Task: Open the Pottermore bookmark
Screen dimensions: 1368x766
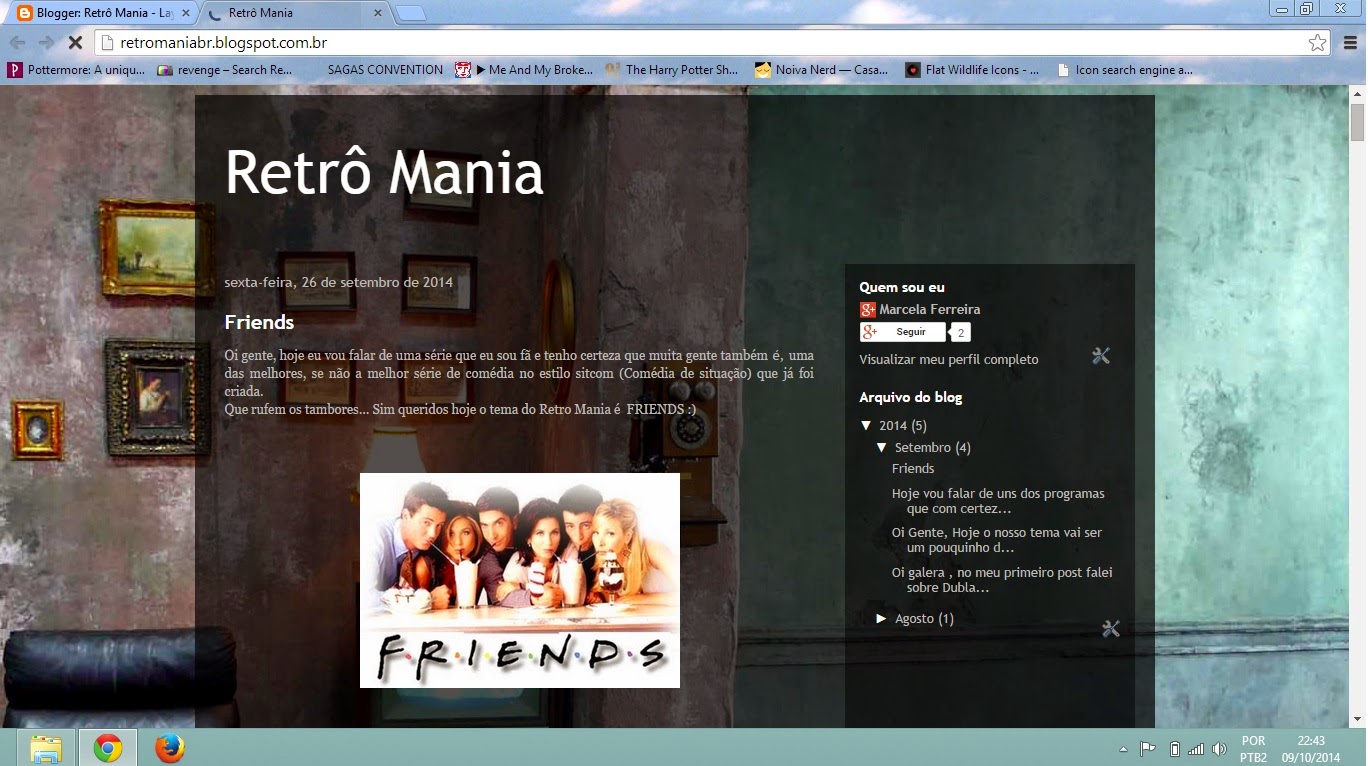Action: tap(77, 70)
